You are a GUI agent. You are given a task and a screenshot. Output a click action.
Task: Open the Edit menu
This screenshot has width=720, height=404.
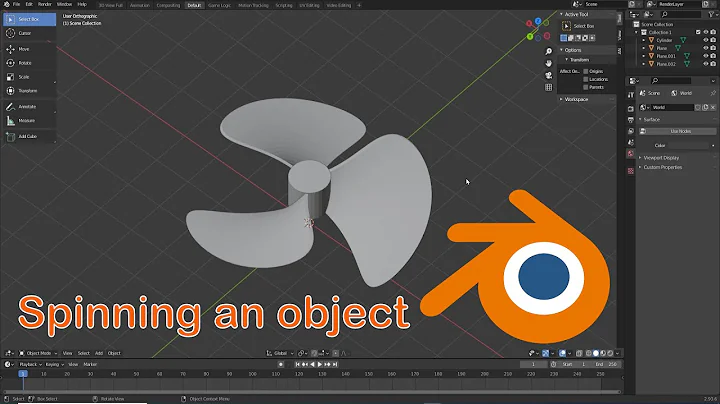coord(29,4)
